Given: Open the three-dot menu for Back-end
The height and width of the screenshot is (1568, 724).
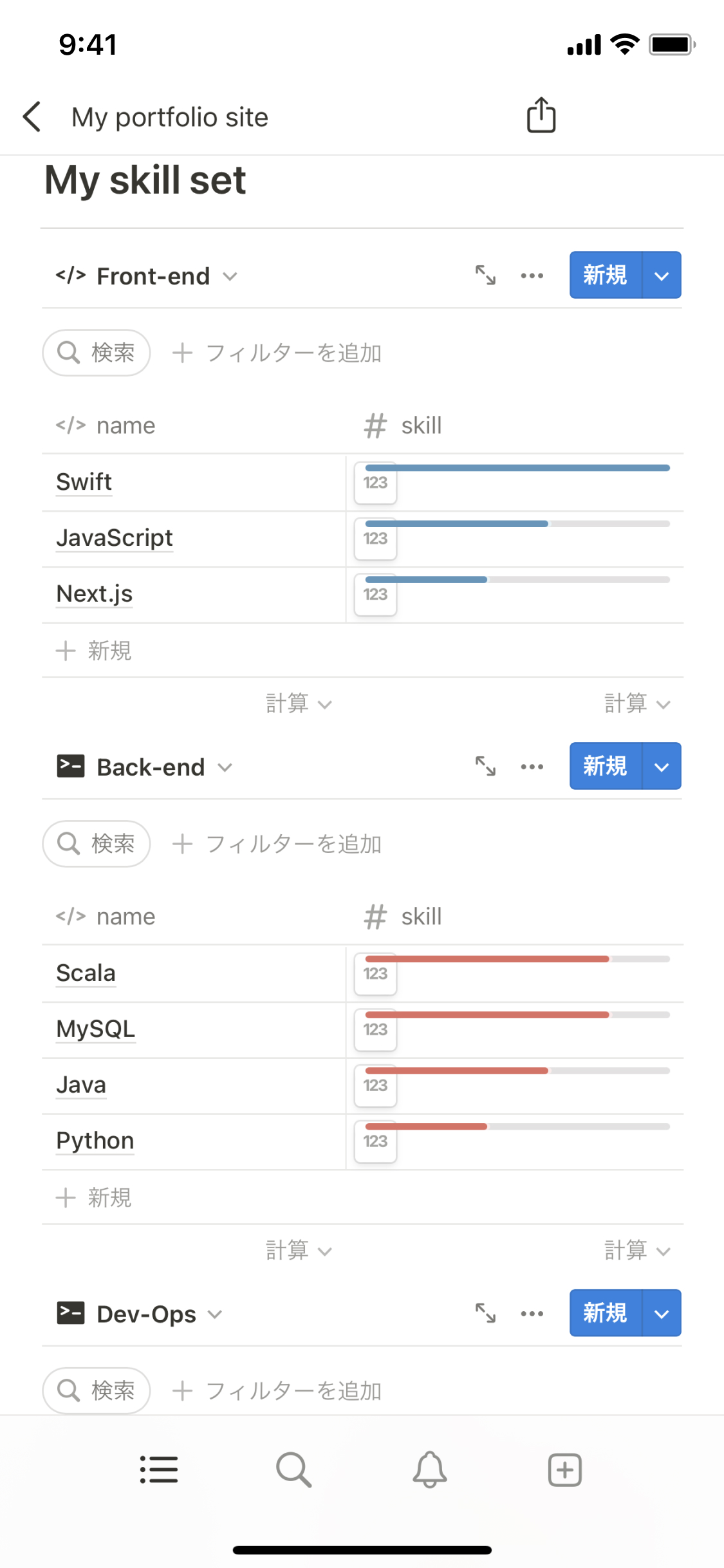Looking at the screenshot, I should coord(532,767).
